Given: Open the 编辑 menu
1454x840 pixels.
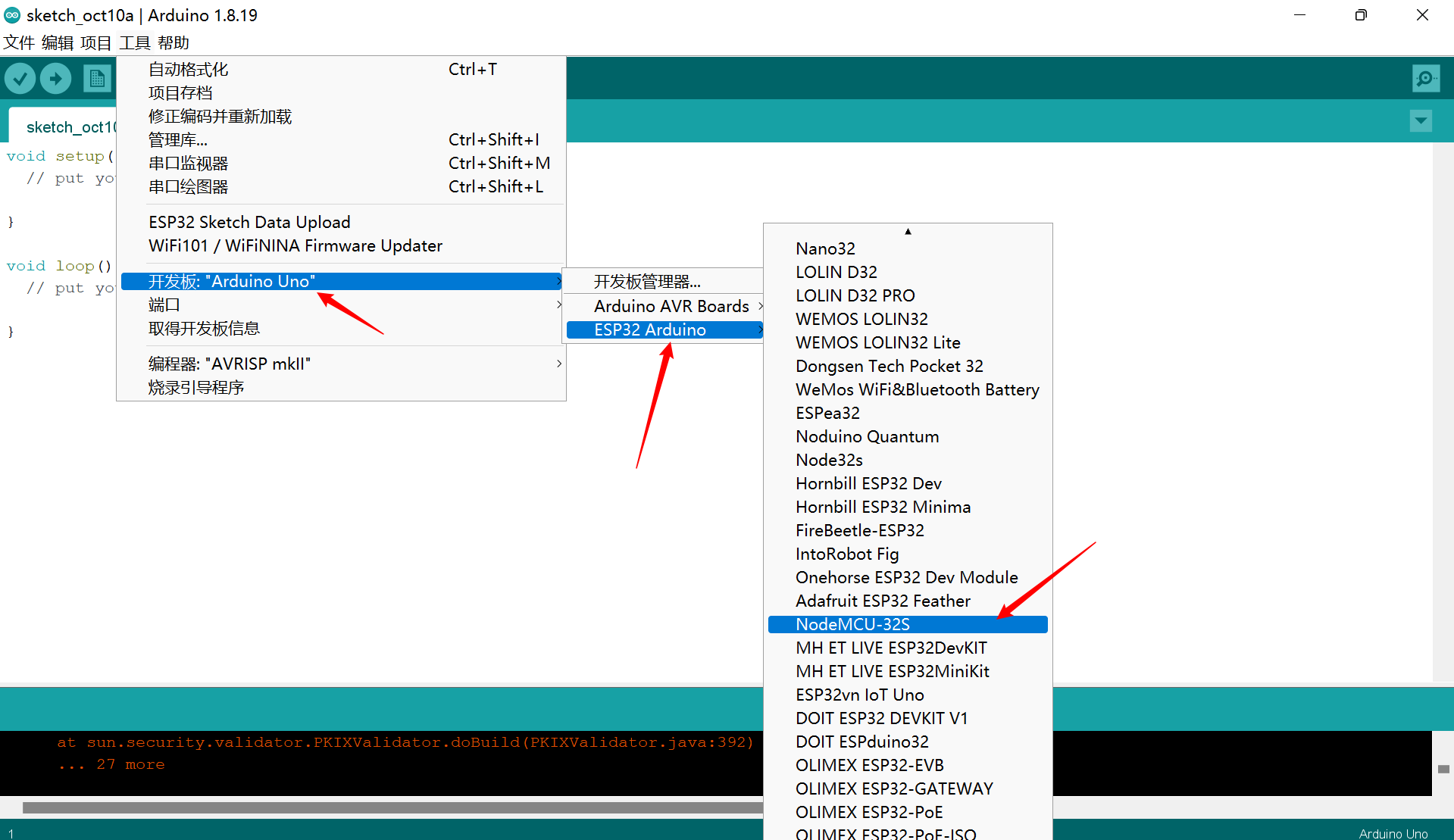Looking at the screenshot, I should point(58,43).
